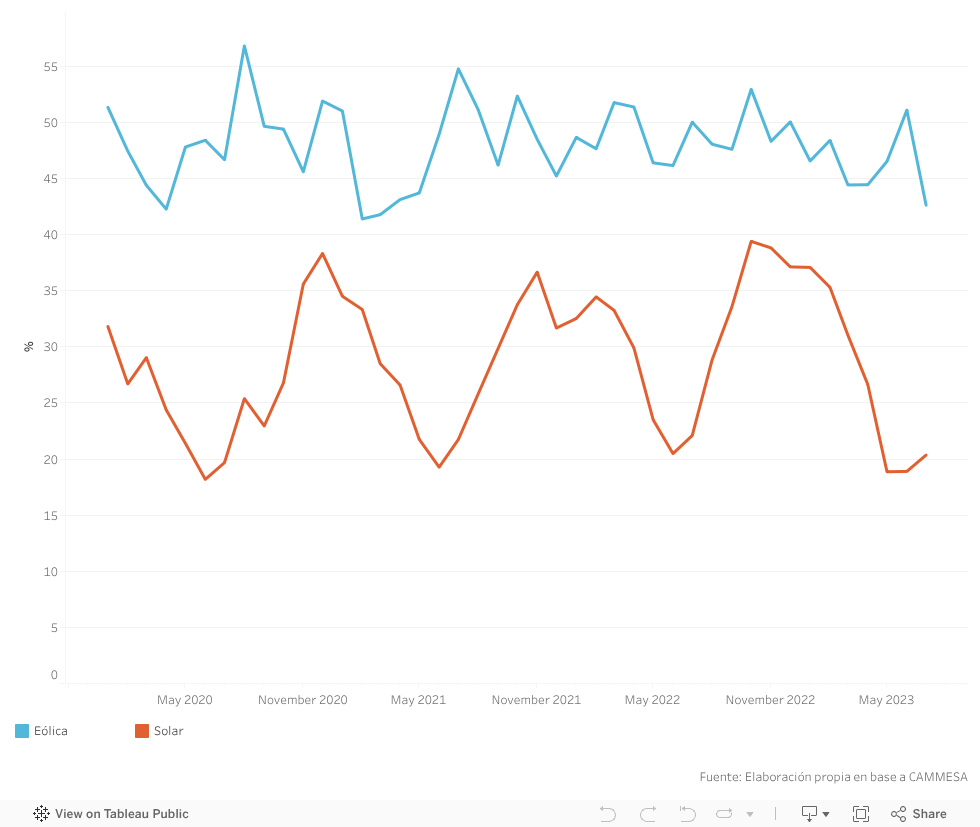
Task: Click the Download icon
Action: coord(809,814)
